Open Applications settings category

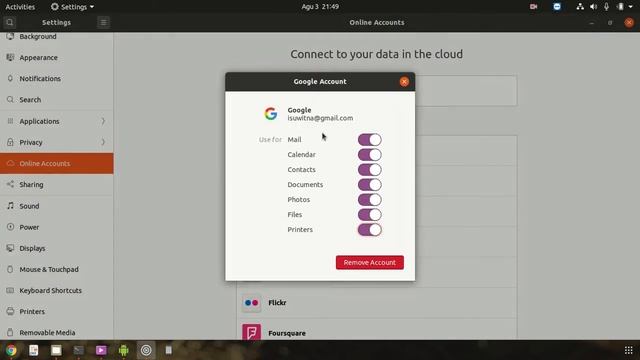pyautogui.click(x=57, y=121)
